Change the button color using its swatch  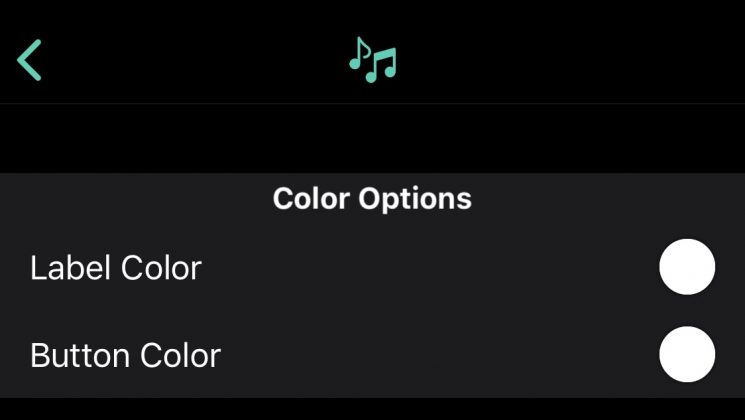687,354
